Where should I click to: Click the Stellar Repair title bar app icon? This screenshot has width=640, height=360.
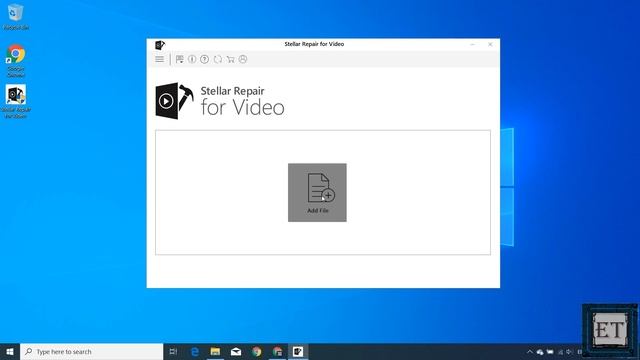click(160, 44)
